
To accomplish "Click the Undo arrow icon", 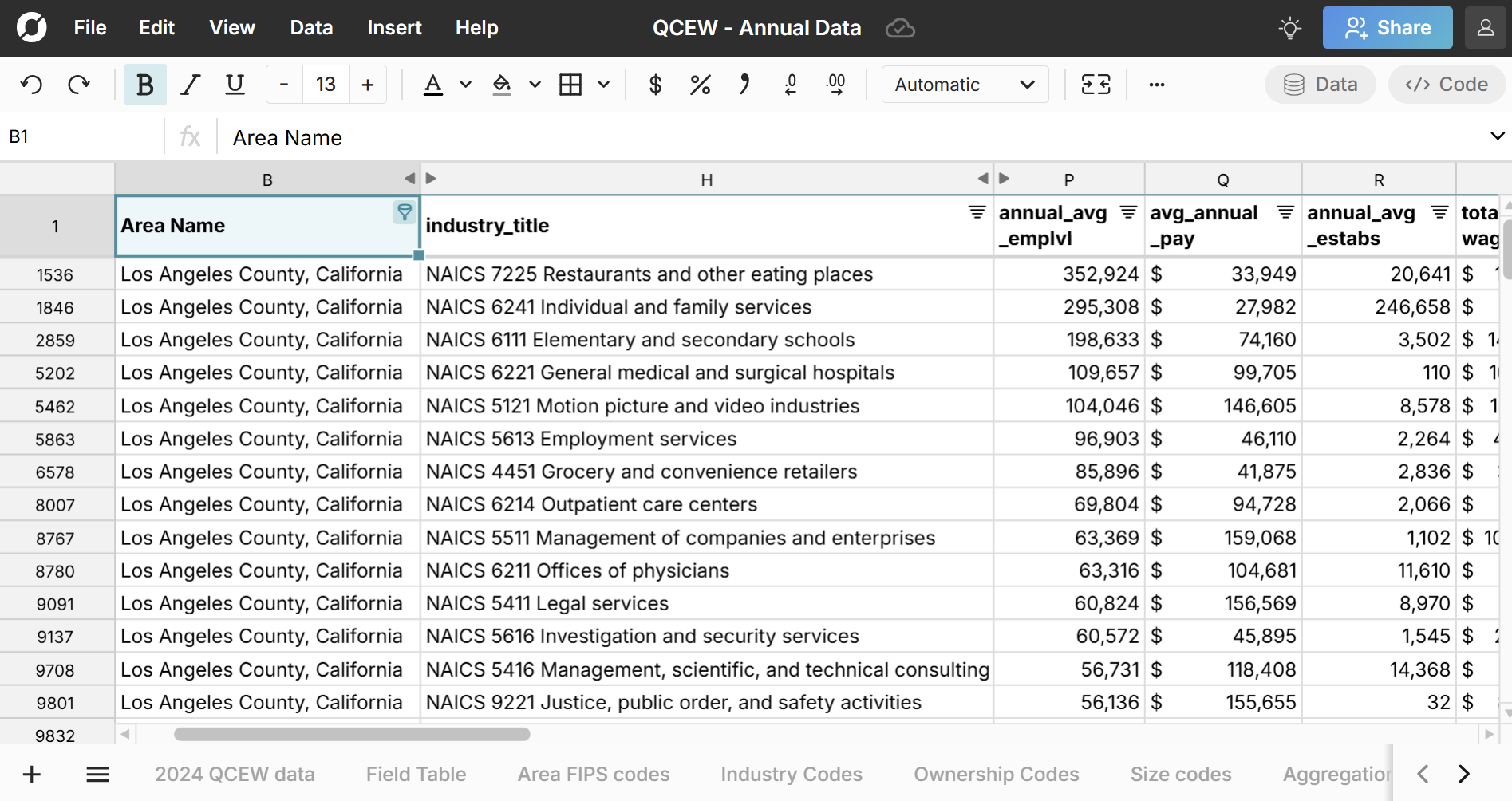I will point(32,85).
